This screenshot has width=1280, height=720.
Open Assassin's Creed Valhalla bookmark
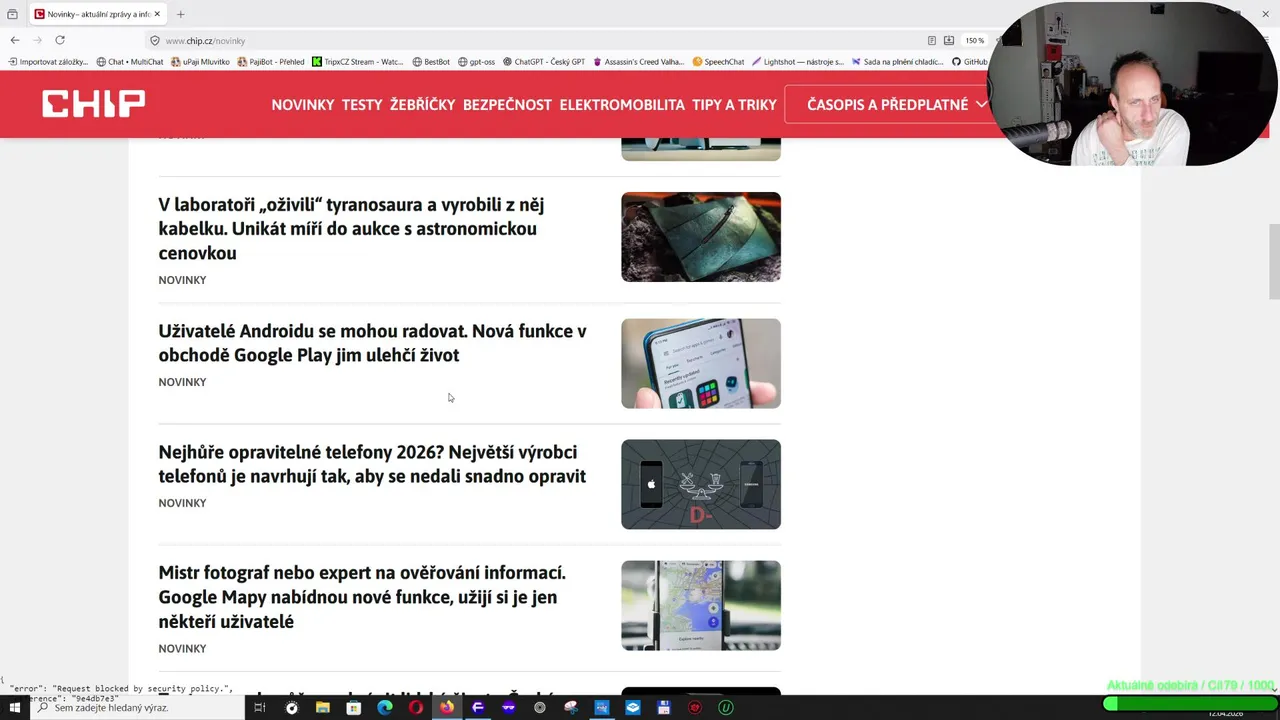pos(639,62)
